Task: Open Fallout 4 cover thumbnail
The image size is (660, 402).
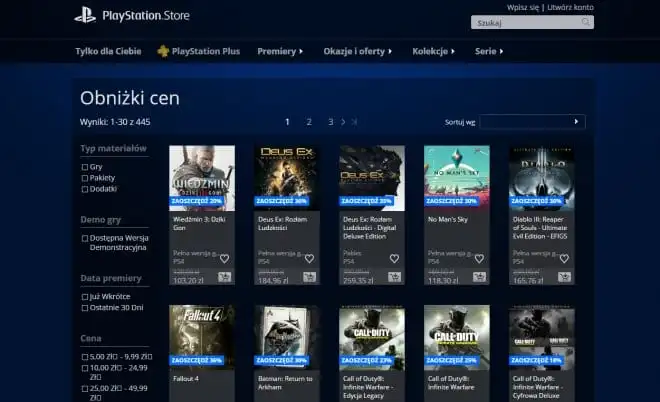Action: [x=202, y=338]
